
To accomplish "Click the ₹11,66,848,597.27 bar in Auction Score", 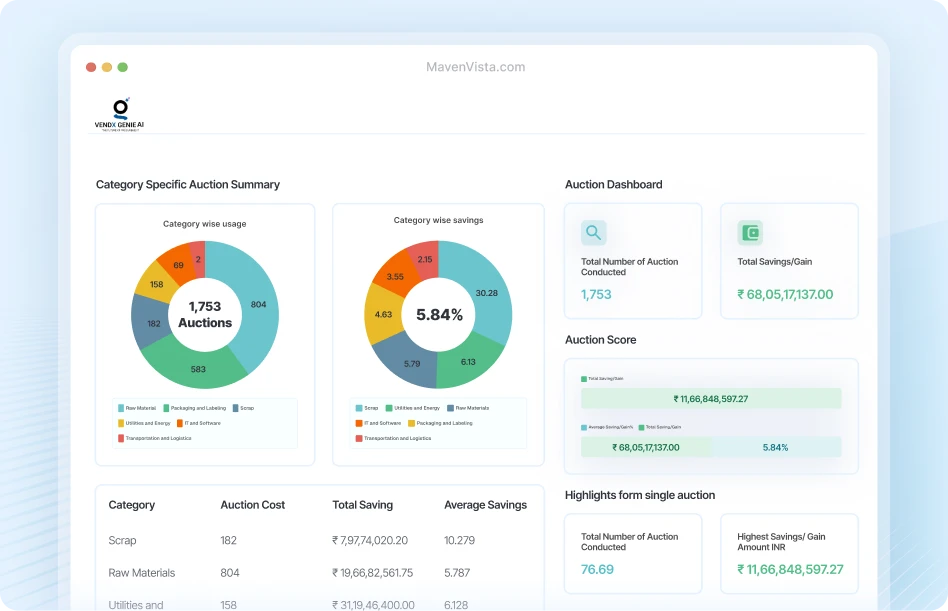I will click(x=711, y=399).
